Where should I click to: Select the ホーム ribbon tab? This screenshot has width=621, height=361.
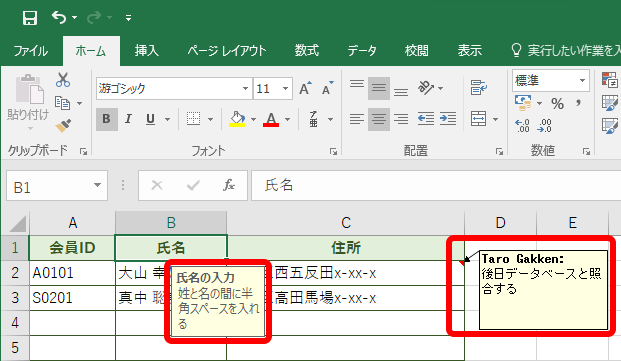click(91, 51)
